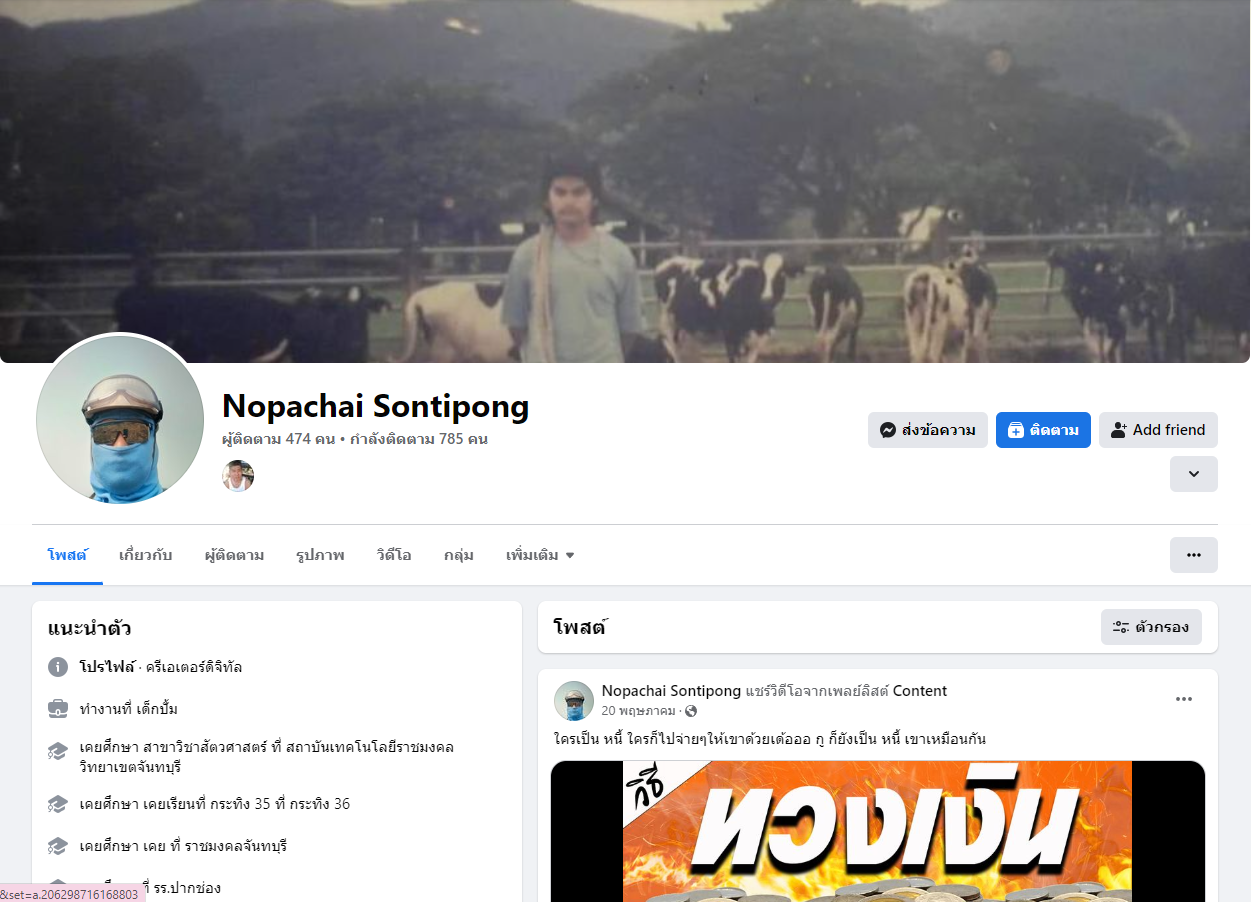
Task: Click the small follower avatar under the name
Action: click(x=238, y=476)
